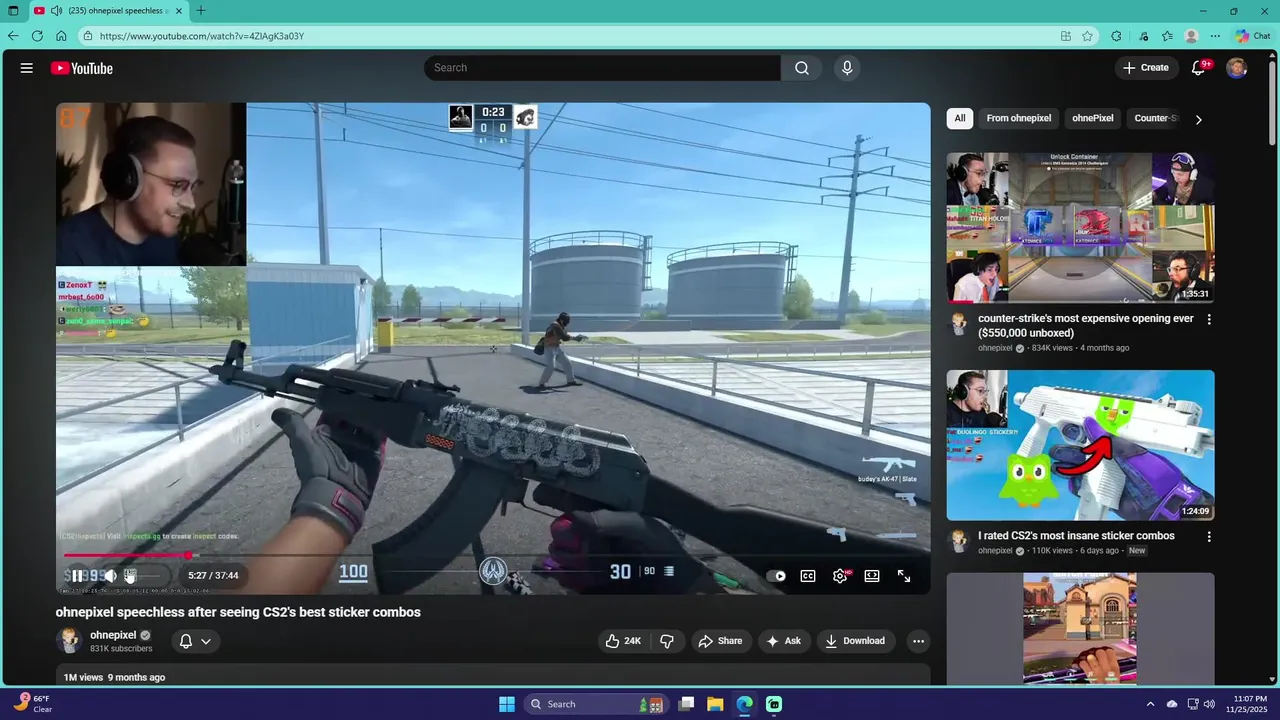Screen dimensions: 1280x720
Task: Select the From ohnepixel chip
Action: [1019, 118]
